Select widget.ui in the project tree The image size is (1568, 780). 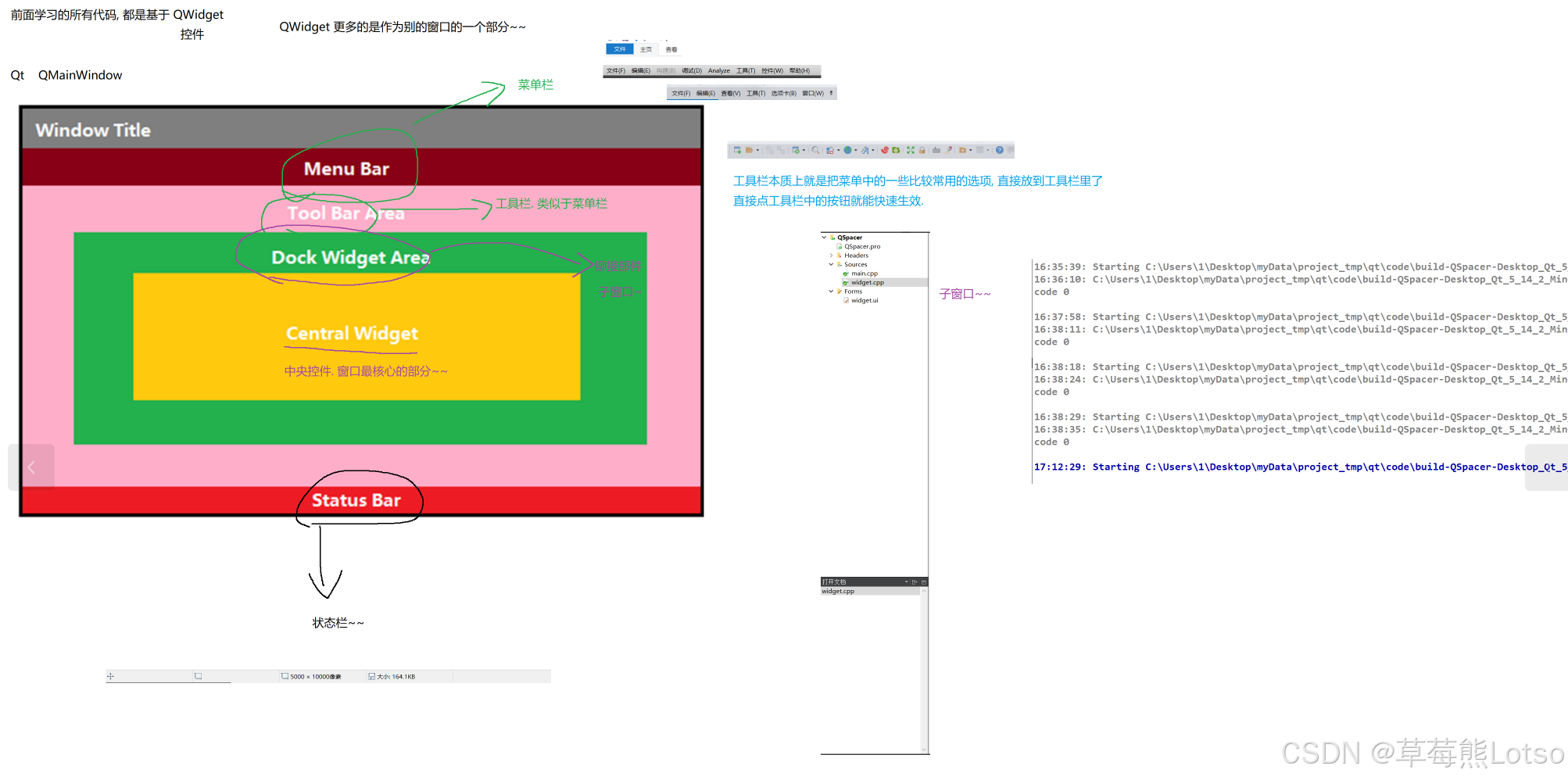pyautogui.click(x=865, y=300)
